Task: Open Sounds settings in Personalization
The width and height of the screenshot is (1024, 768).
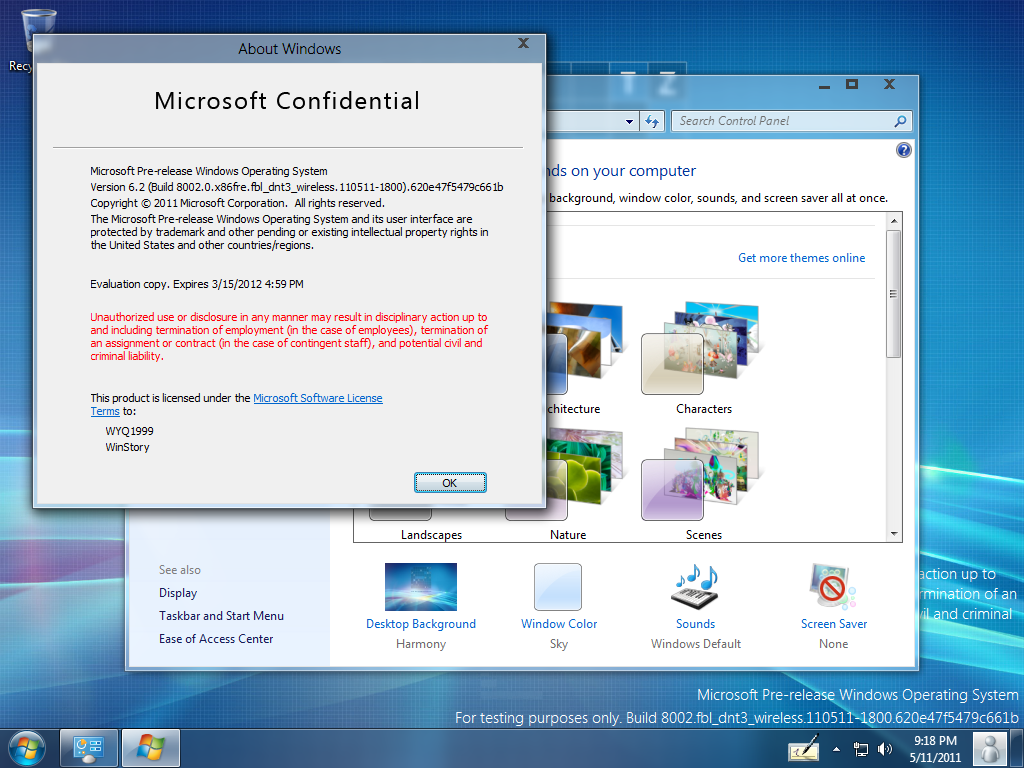Action: pyautogui.click(x=695, y=587)
